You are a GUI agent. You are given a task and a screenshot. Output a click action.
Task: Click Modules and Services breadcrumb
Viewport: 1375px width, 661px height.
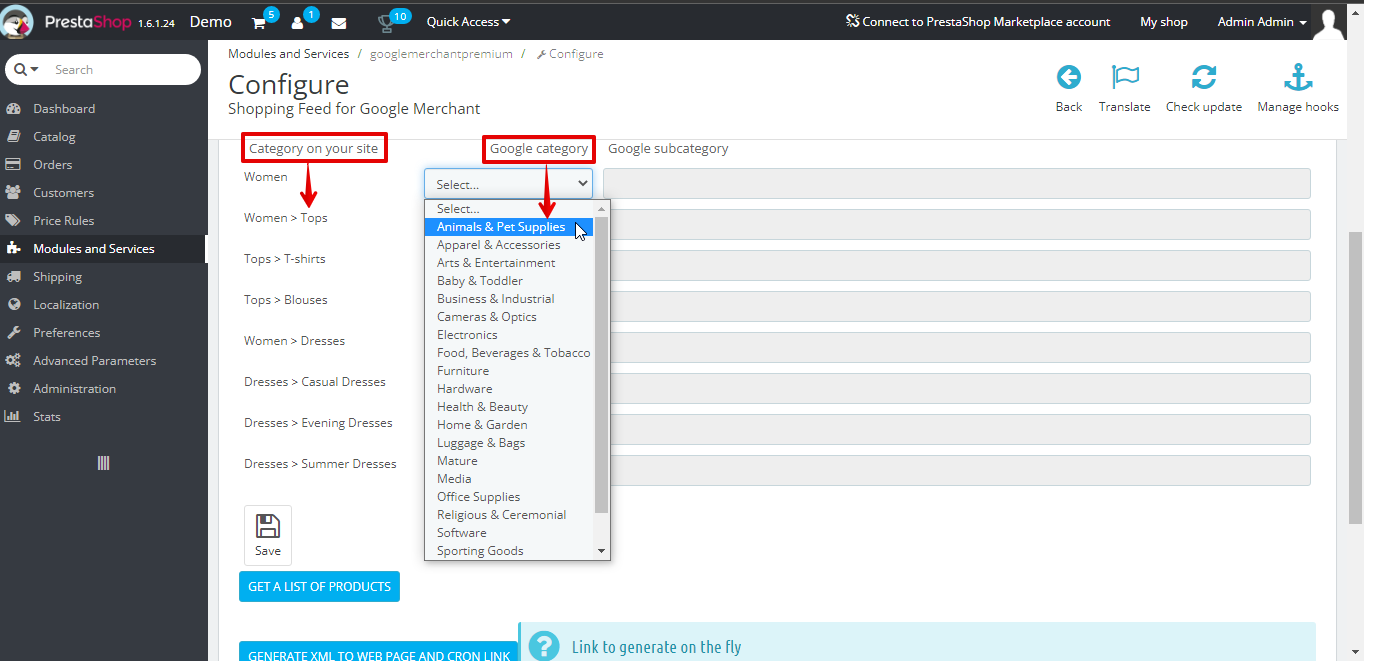tap(289, 54)
